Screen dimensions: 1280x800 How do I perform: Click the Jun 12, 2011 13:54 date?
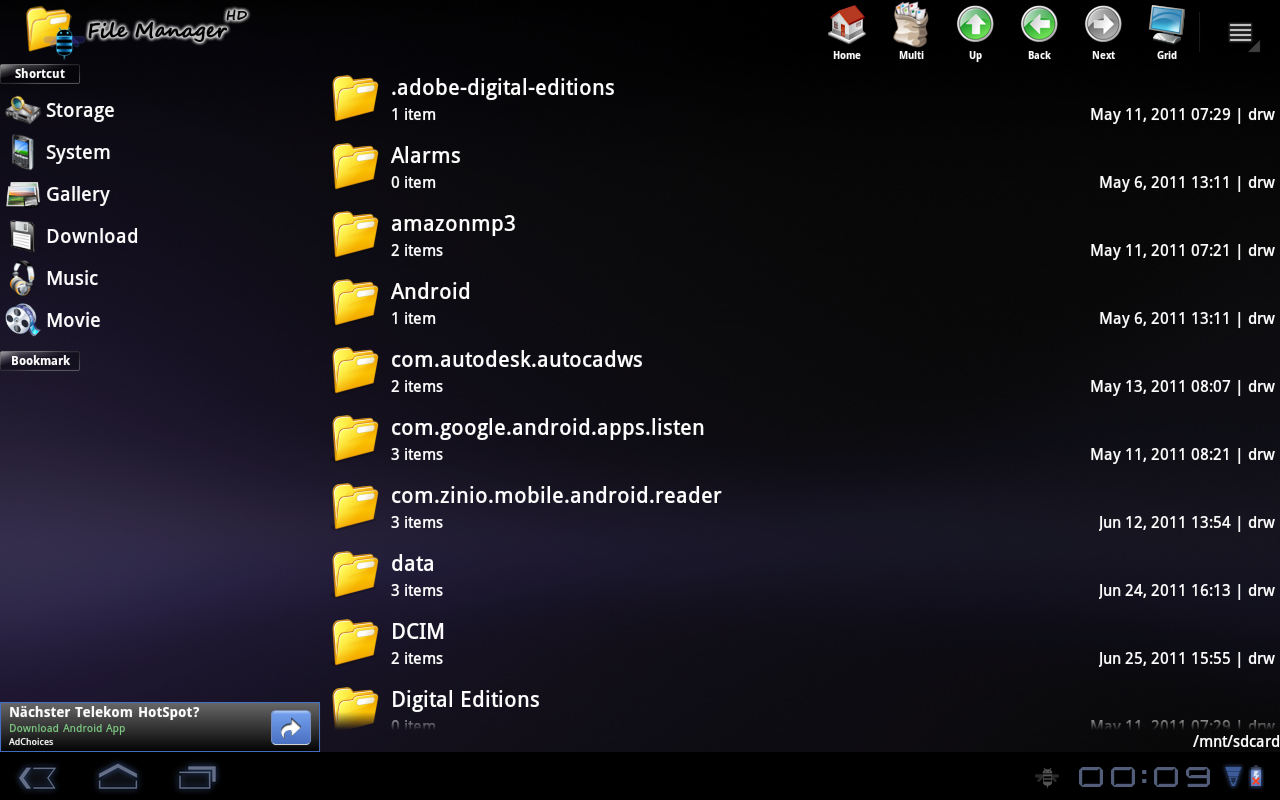tap(1164, 522)
